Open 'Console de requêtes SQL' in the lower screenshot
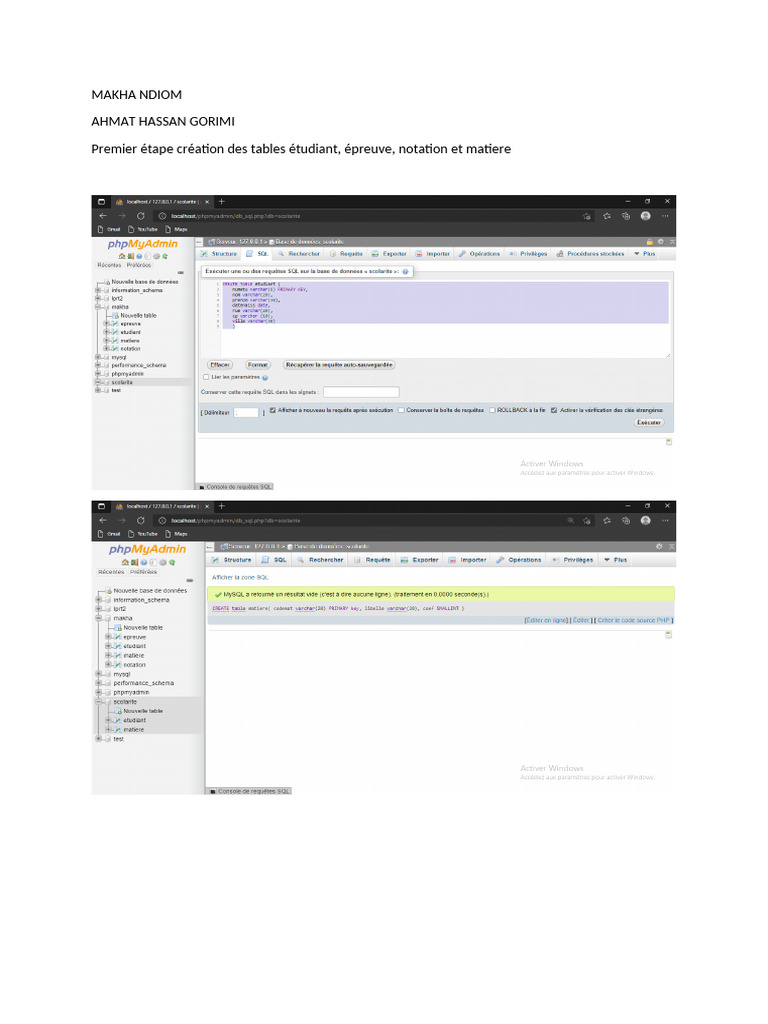Image resolution: width=768 pixels, height=1024 pixels. click(x=250, y=791)
